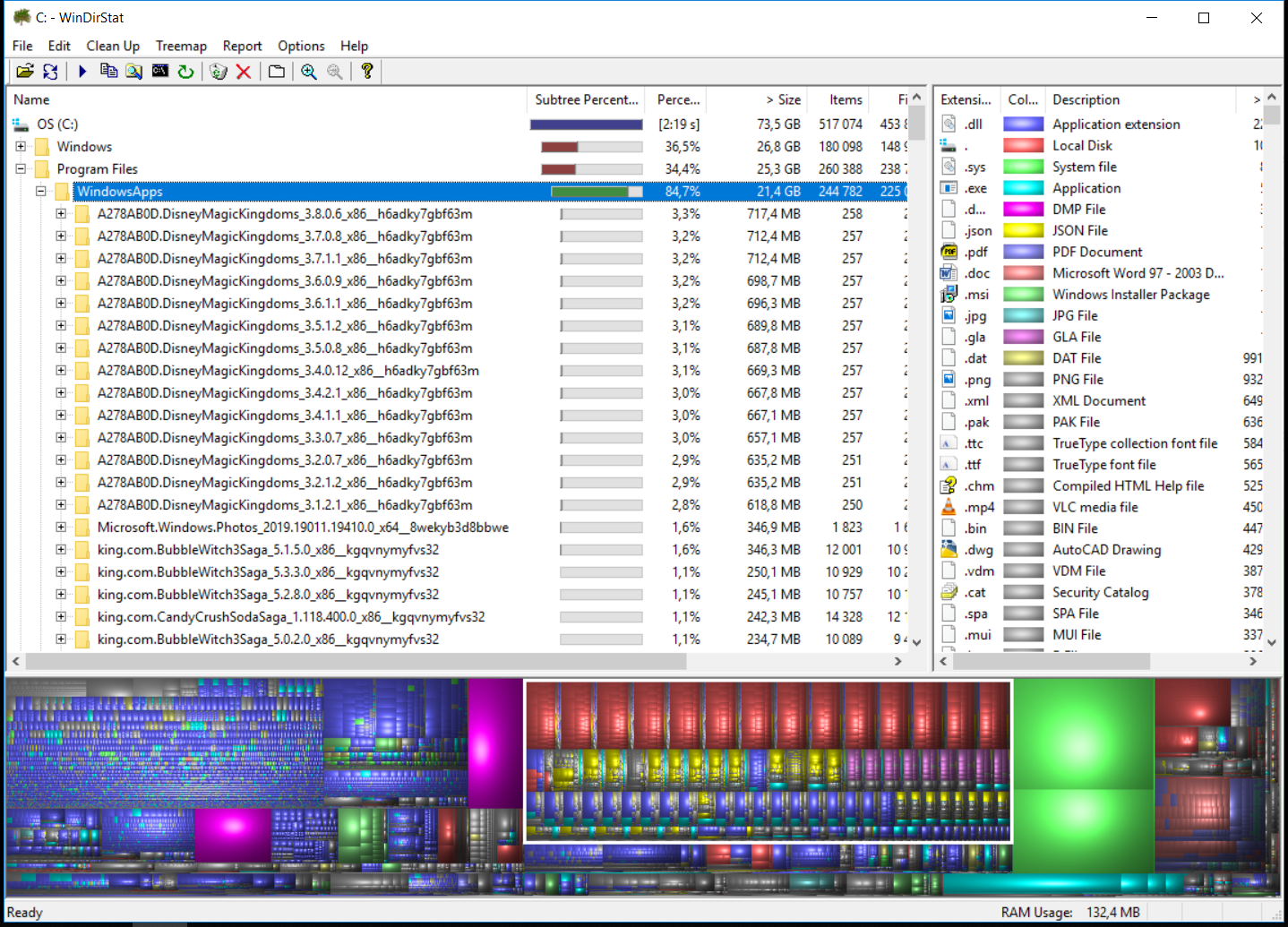
Task: Sort by the Description column header
Action: [1141, 99]
